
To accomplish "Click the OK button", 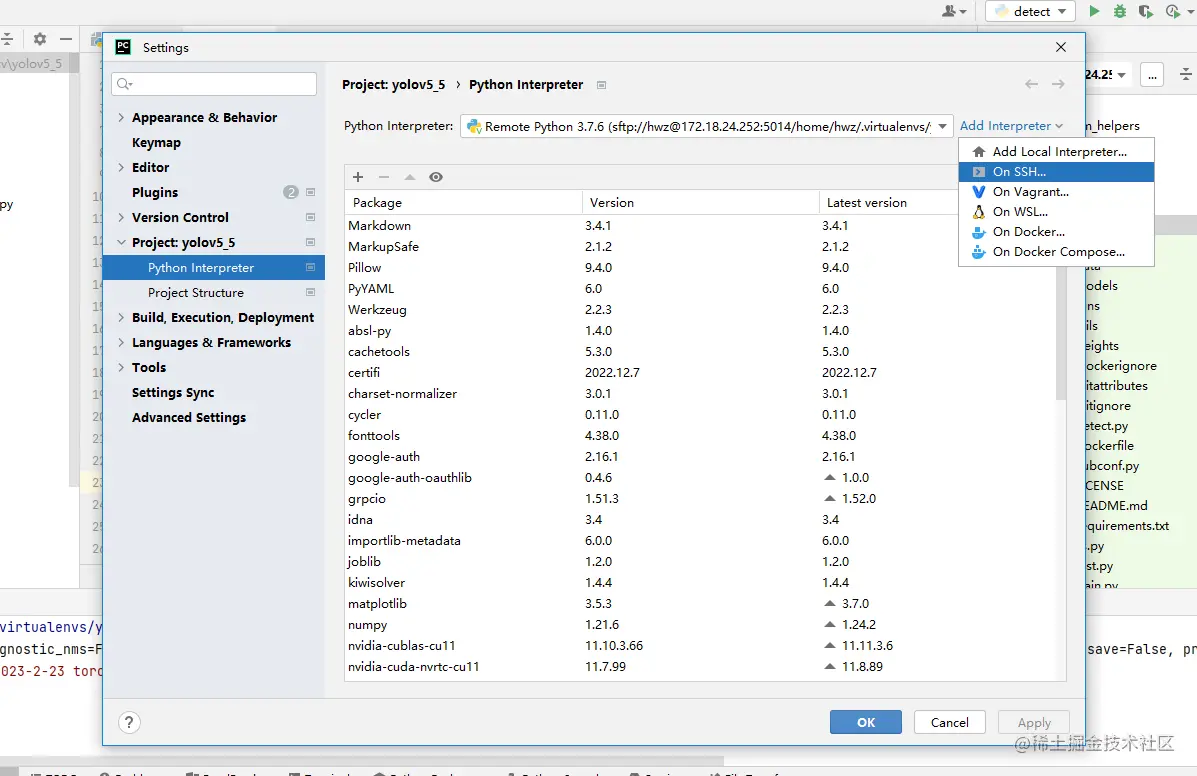I will [x=866, y=722].
